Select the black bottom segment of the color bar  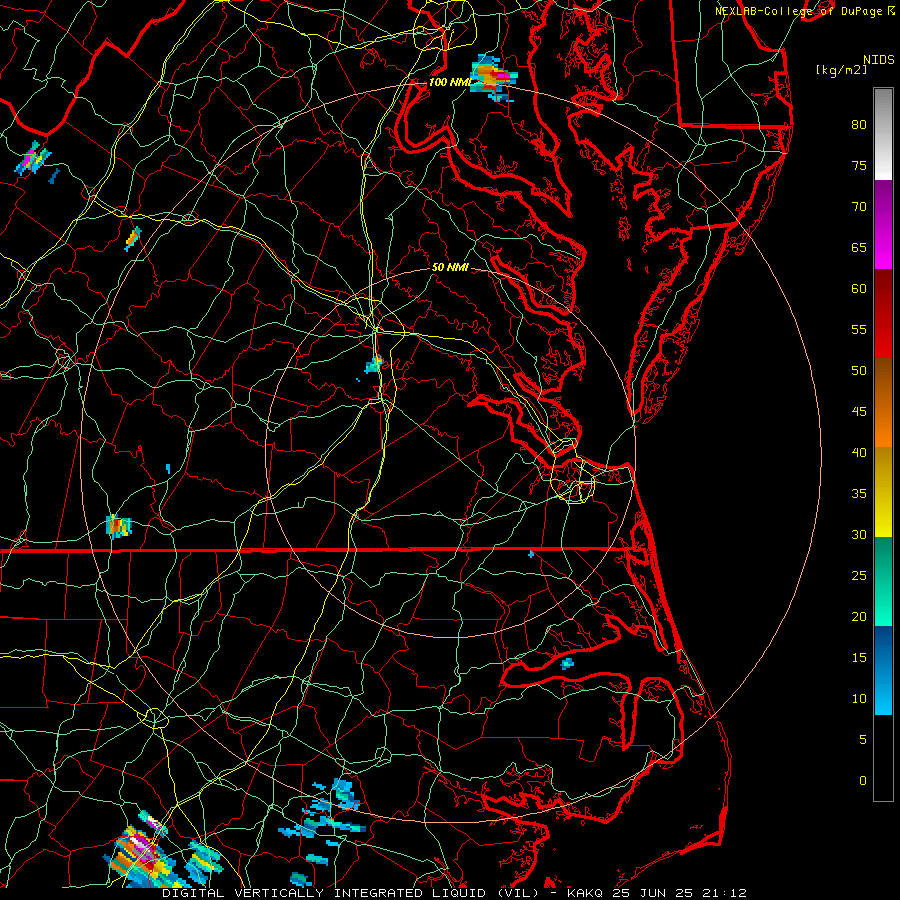[x=883, y=758]
